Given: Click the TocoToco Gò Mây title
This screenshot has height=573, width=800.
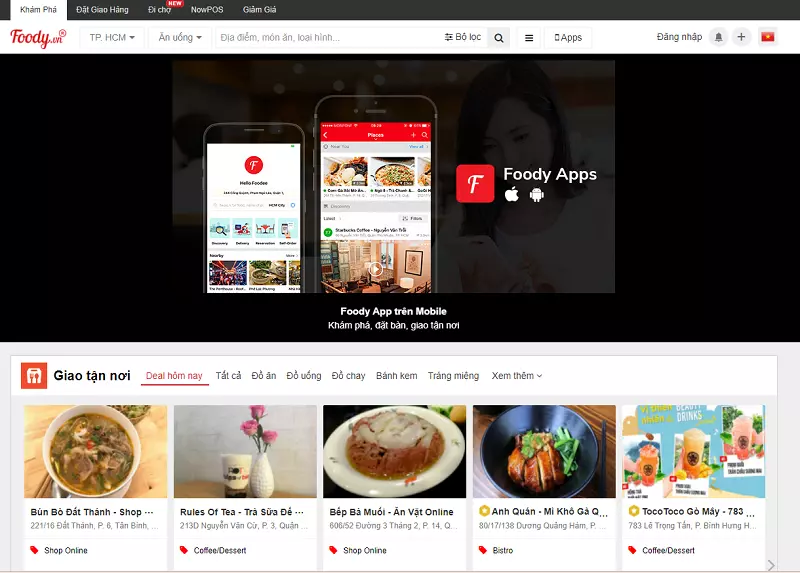Looking at the screenshot, I should [x=698, y=512].
